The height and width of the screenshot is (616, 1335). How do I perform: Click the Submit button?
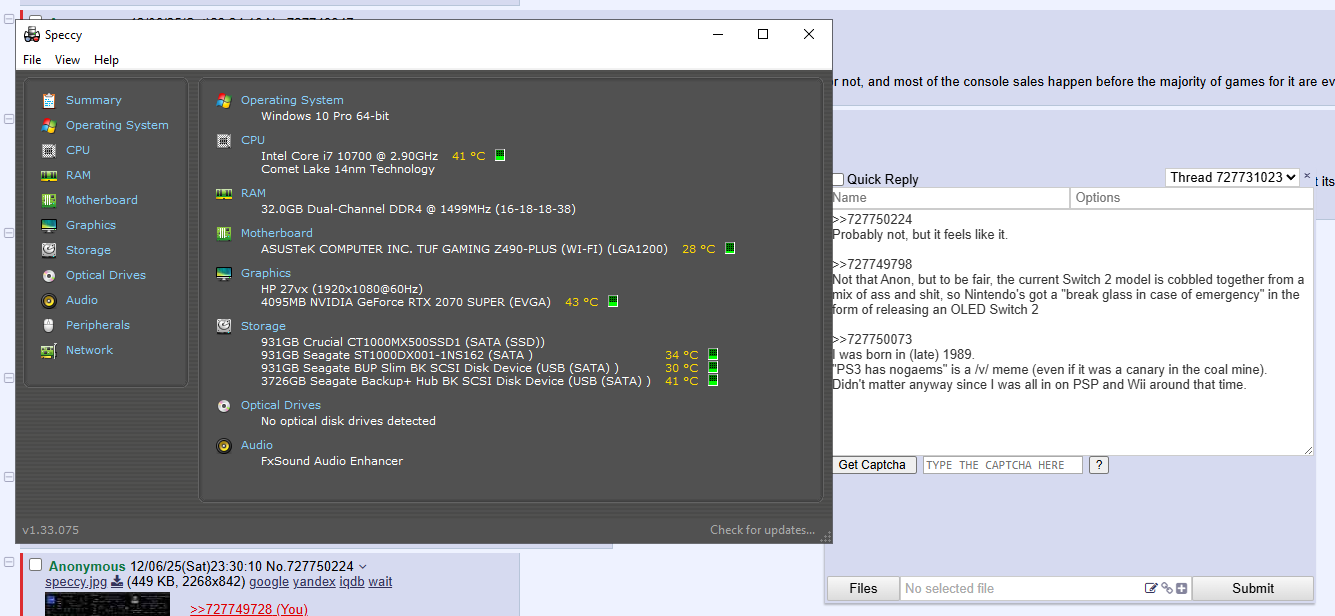point(1252,589)
